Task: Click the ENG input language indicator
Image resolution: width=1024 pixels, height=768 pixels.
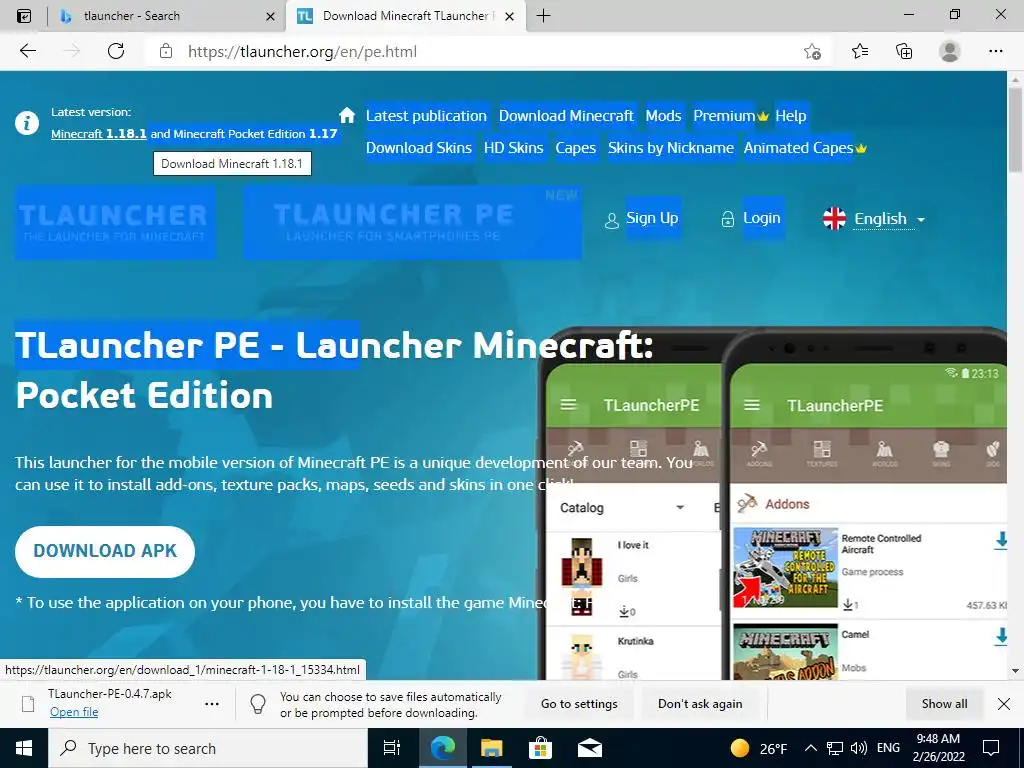Action: coord(888,748)
